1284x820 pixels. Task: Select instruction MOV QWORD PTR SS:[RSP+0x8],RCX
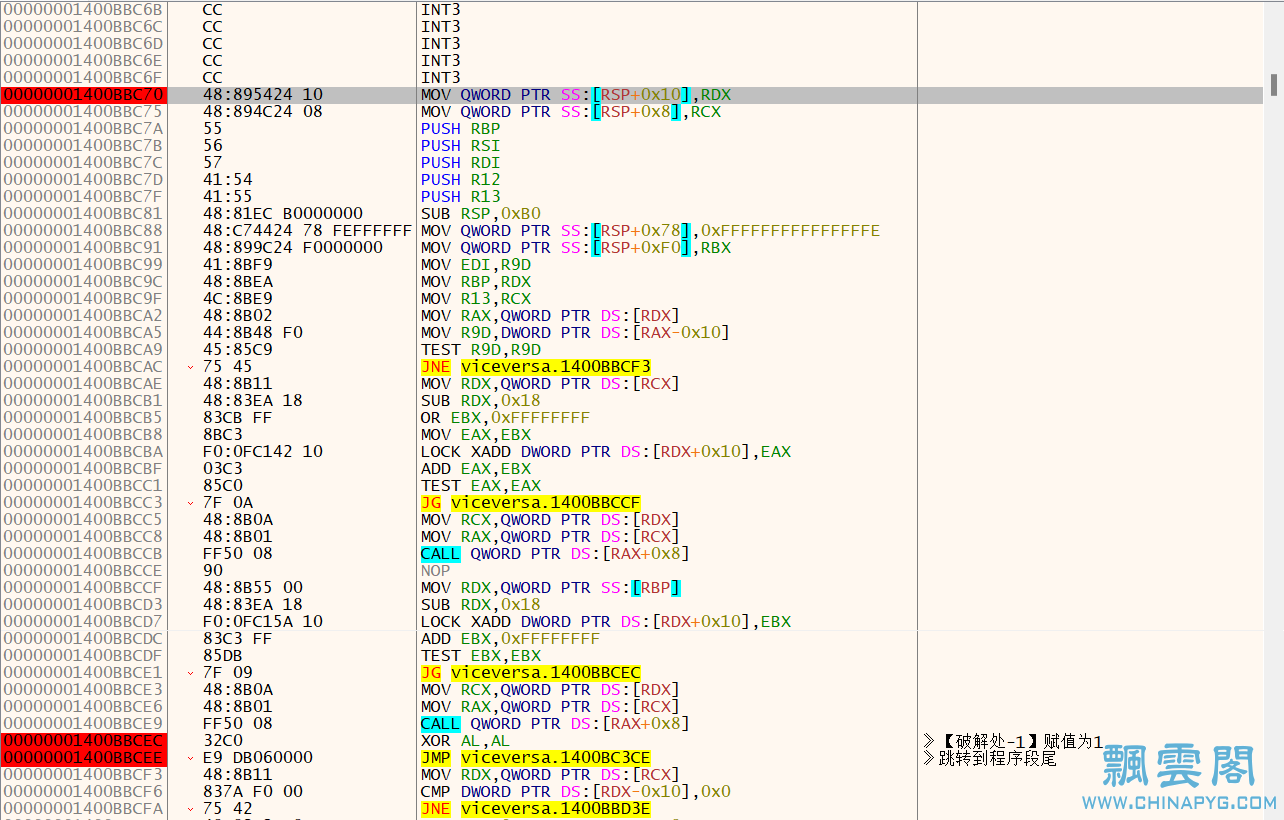pos(571,112)
